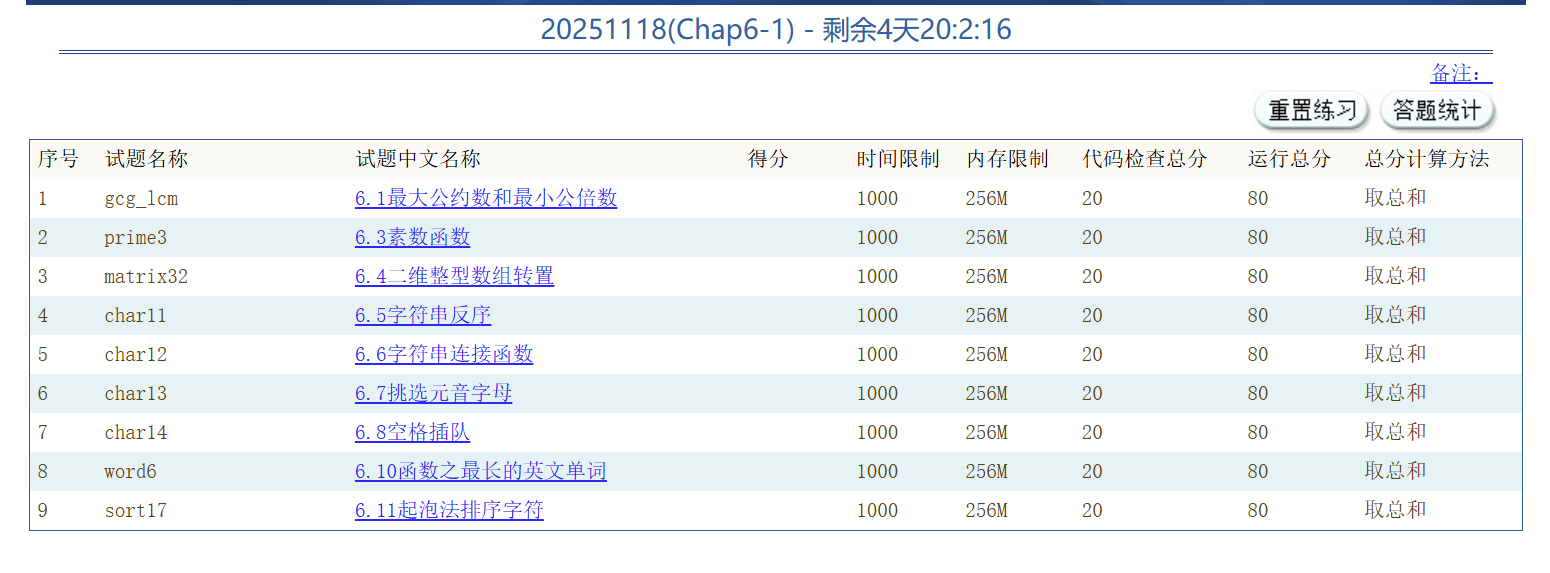Click the 答题统计 button
Screen dimensions: 1550x573
point(1436,110)
